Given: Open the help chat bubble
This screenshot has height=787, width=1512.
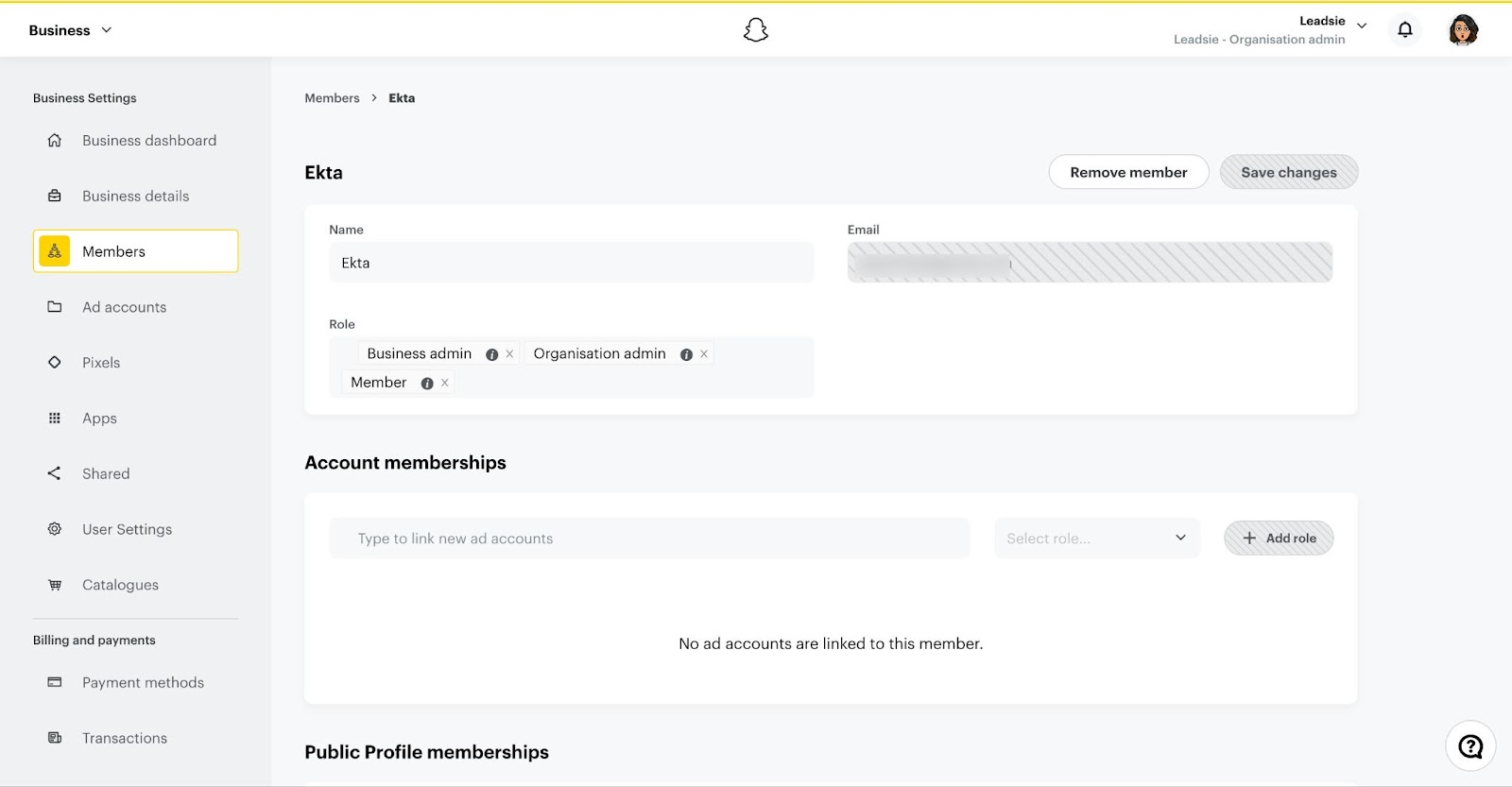Looking at the screenshot, I should (1470, 746).
